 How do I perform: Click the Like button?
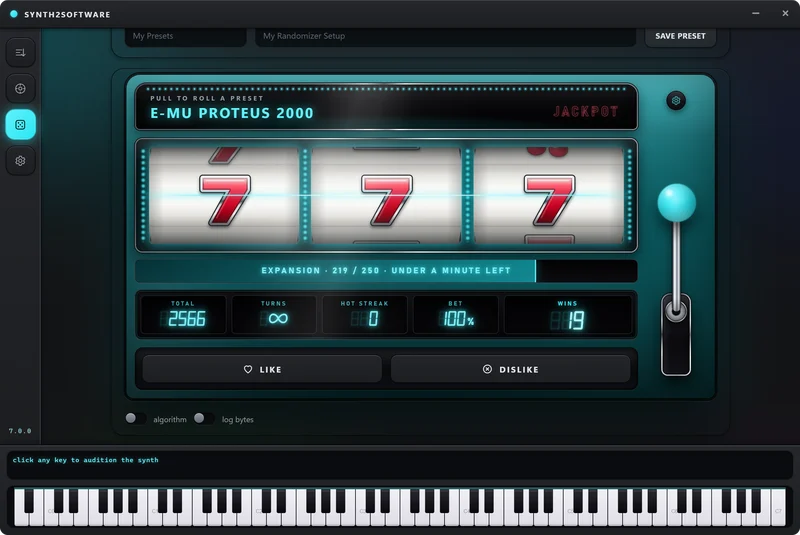(262, 369)
